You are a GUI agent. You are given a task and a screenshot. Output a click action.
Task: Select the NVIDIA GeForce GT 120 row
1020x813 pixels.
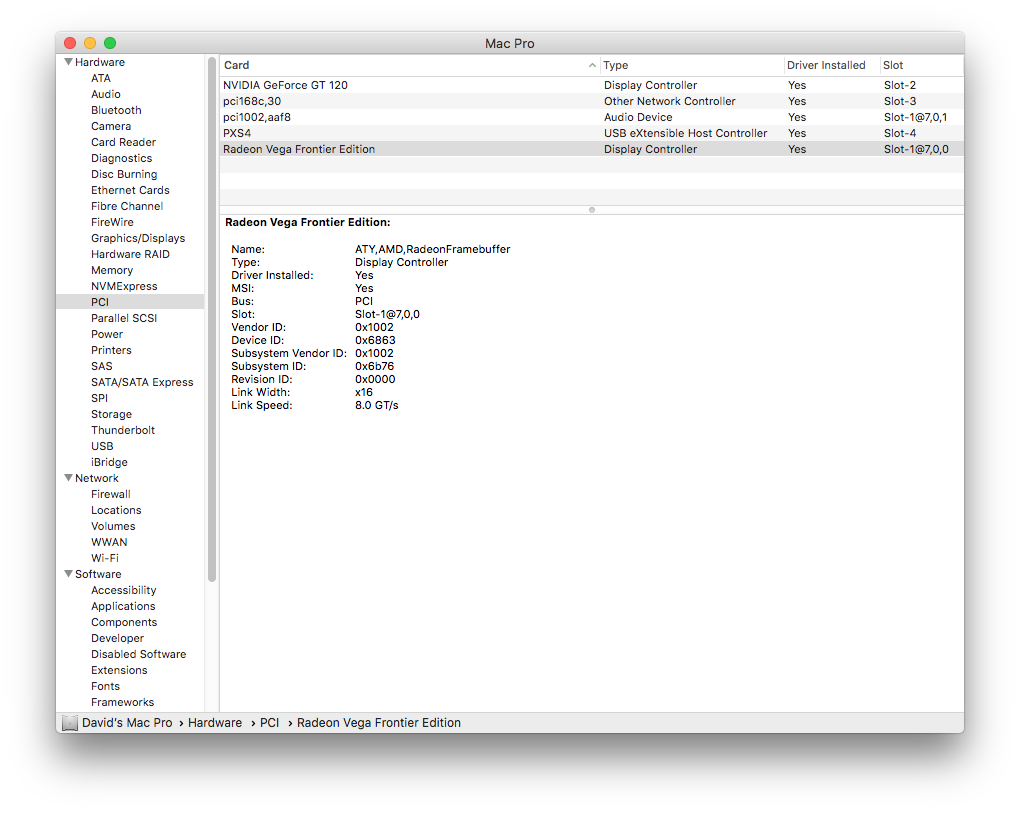point(592,85)
